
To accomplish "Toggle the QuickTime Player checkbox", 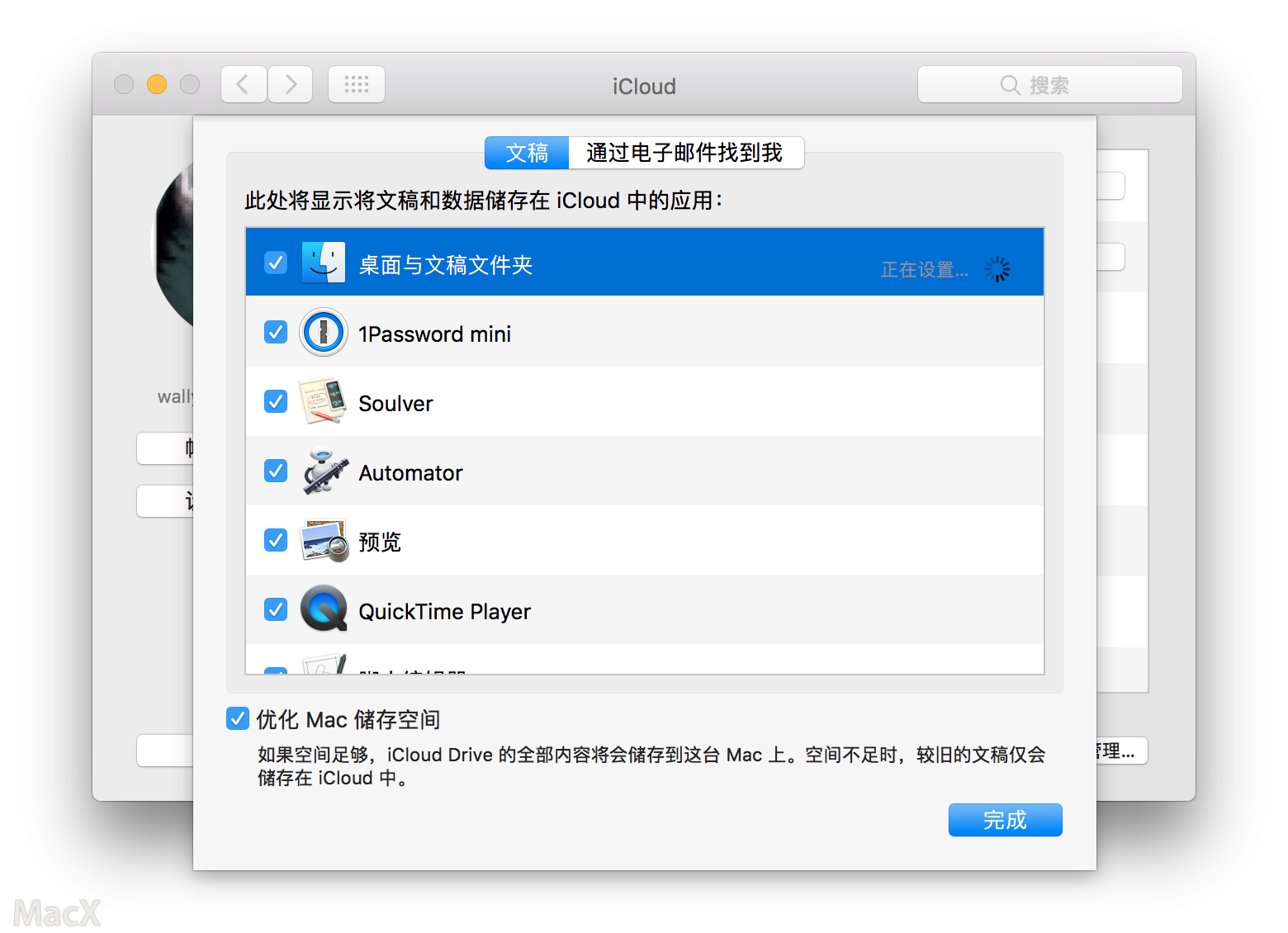I will point(276,609).
